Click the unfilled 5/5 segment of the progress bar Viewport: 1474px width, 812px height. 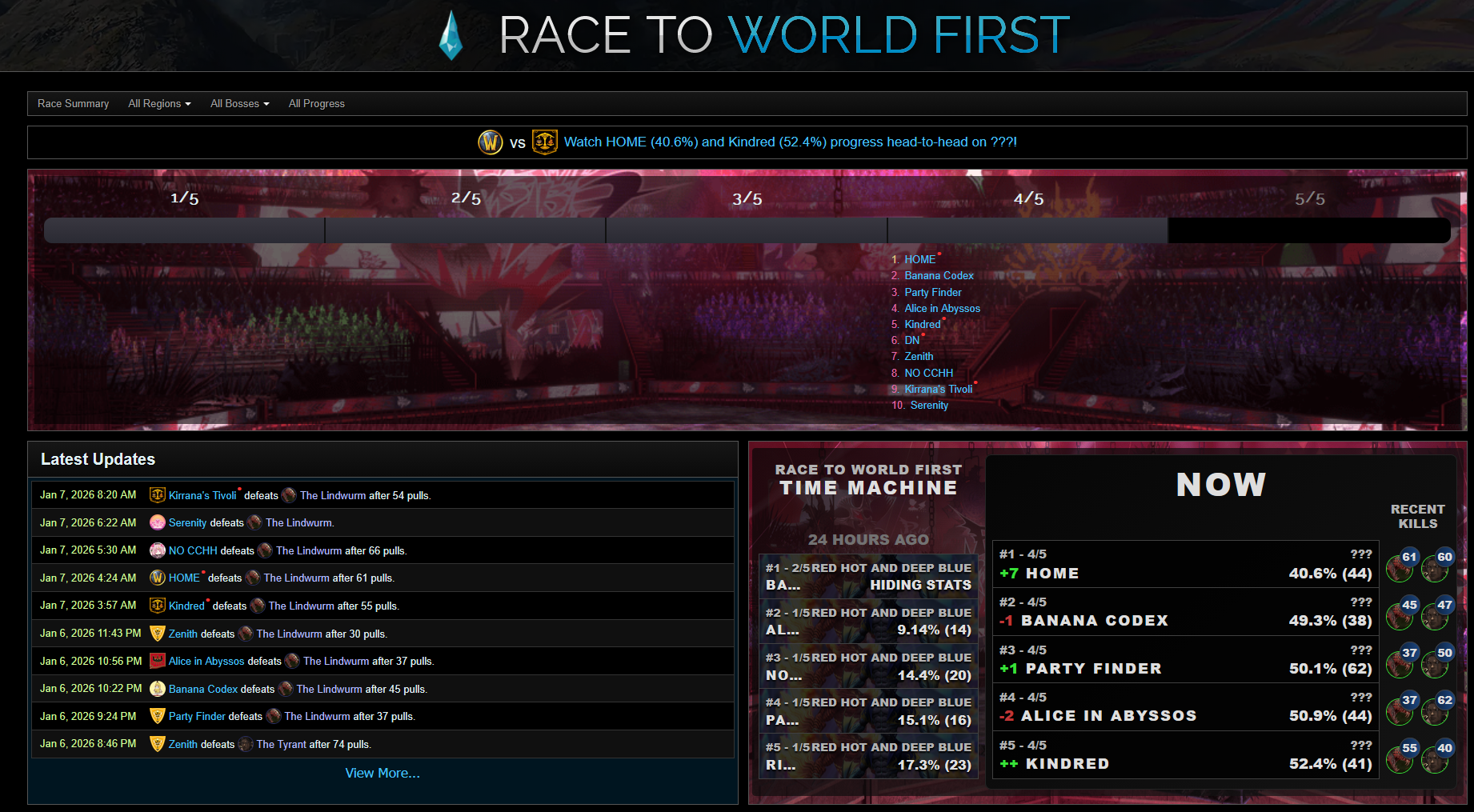1309,230
